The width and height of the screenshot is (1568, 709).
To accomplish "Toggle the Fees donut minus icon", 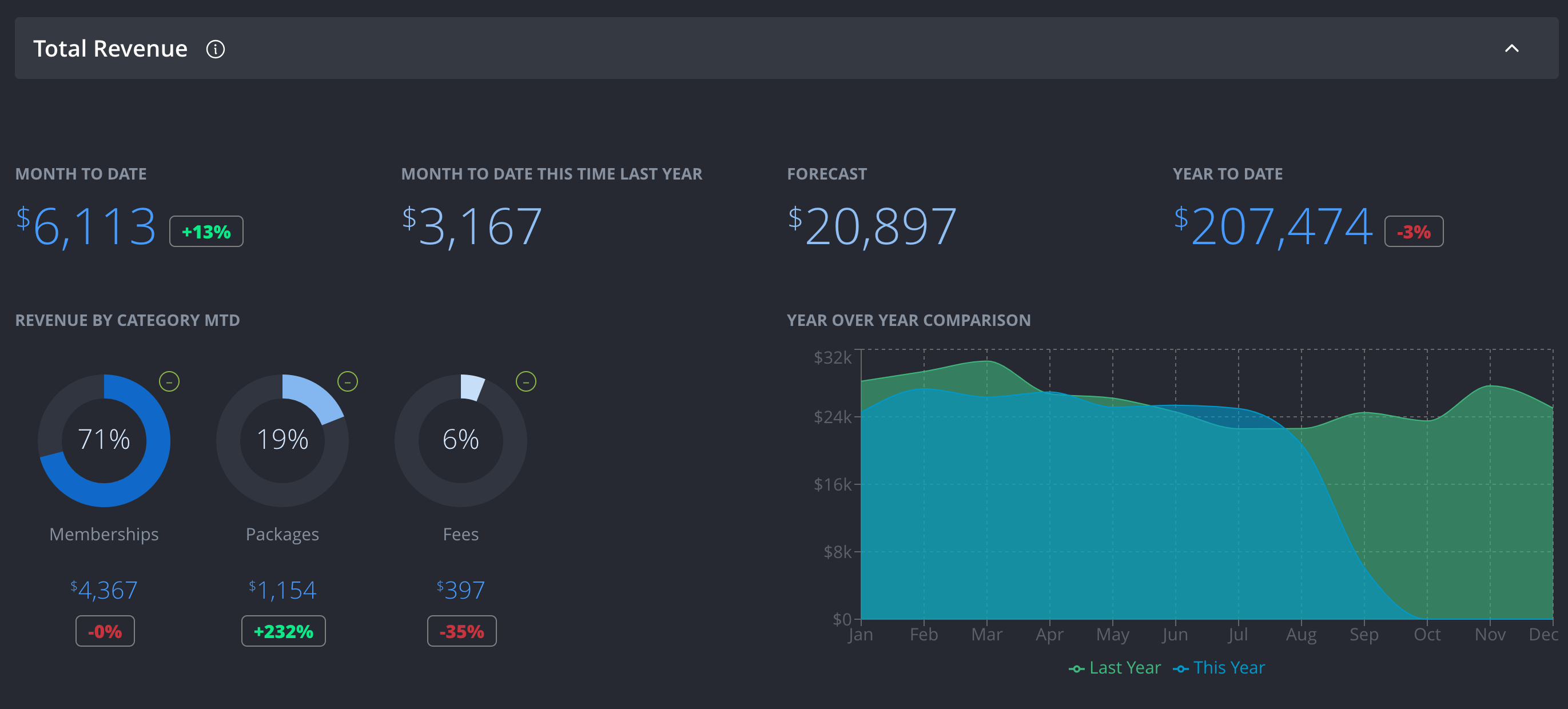I will [526, 381].
